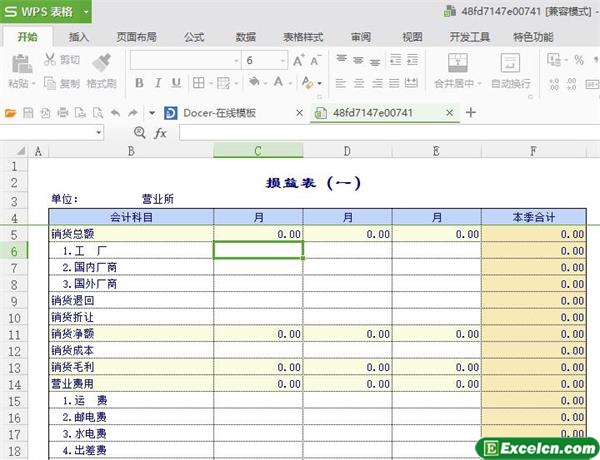Select the Format Painter brush
The image size is (600, 460).
tap(101, 63)
